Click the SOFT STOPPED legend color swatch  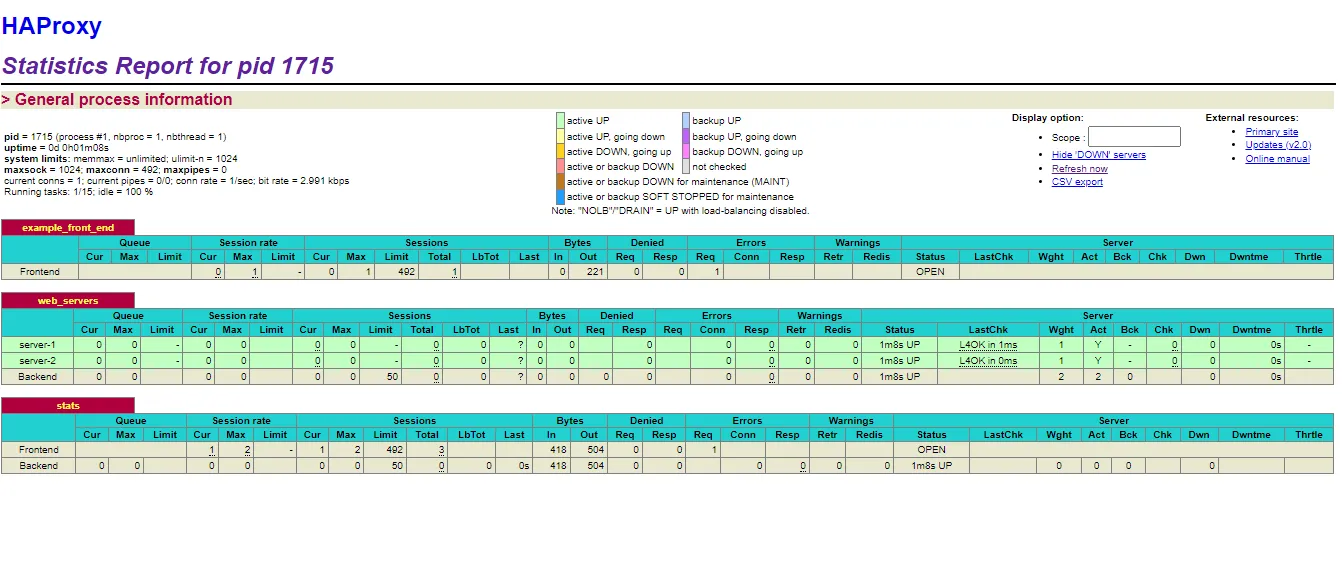click(x=560, y=197)
